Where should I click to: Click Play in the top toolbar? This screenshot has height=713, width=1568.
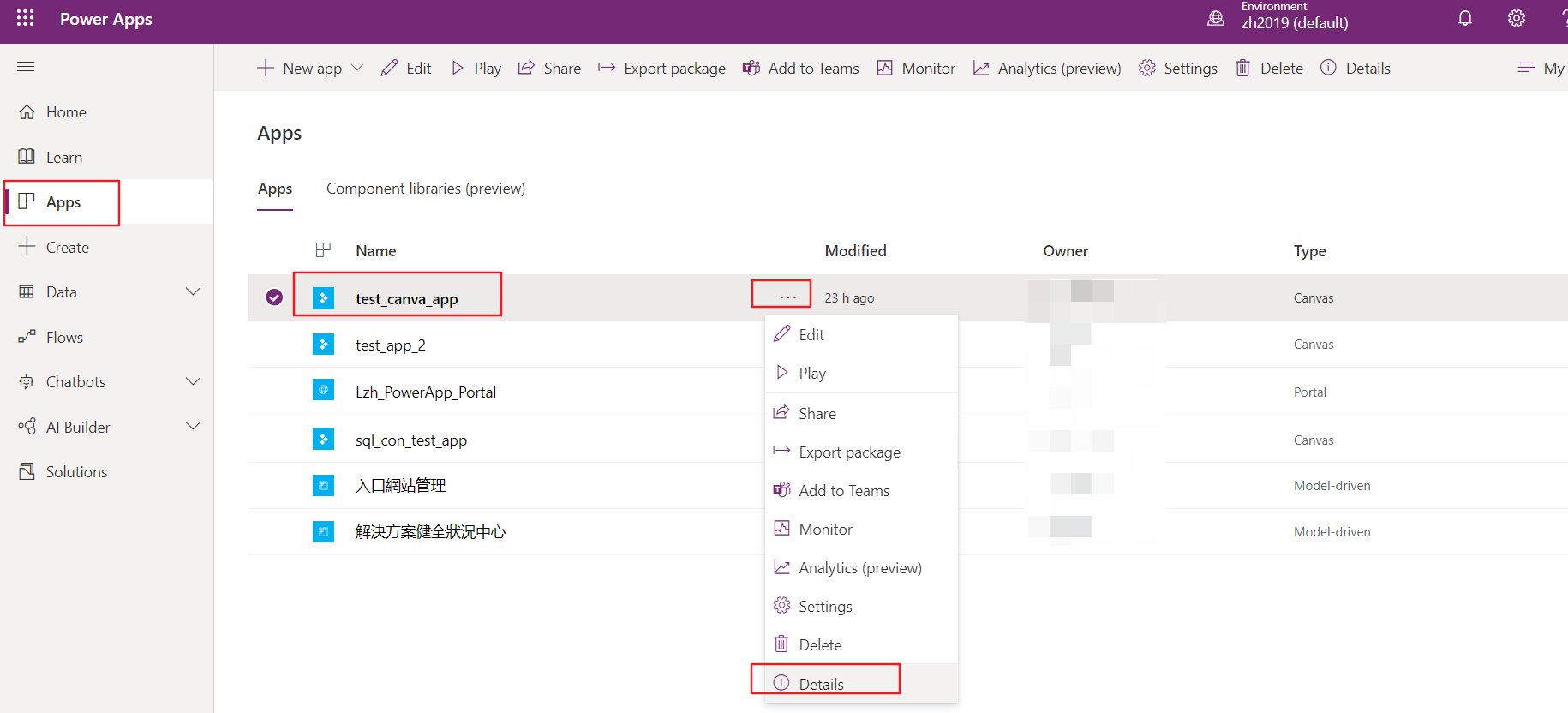click(x=476, y=69)
